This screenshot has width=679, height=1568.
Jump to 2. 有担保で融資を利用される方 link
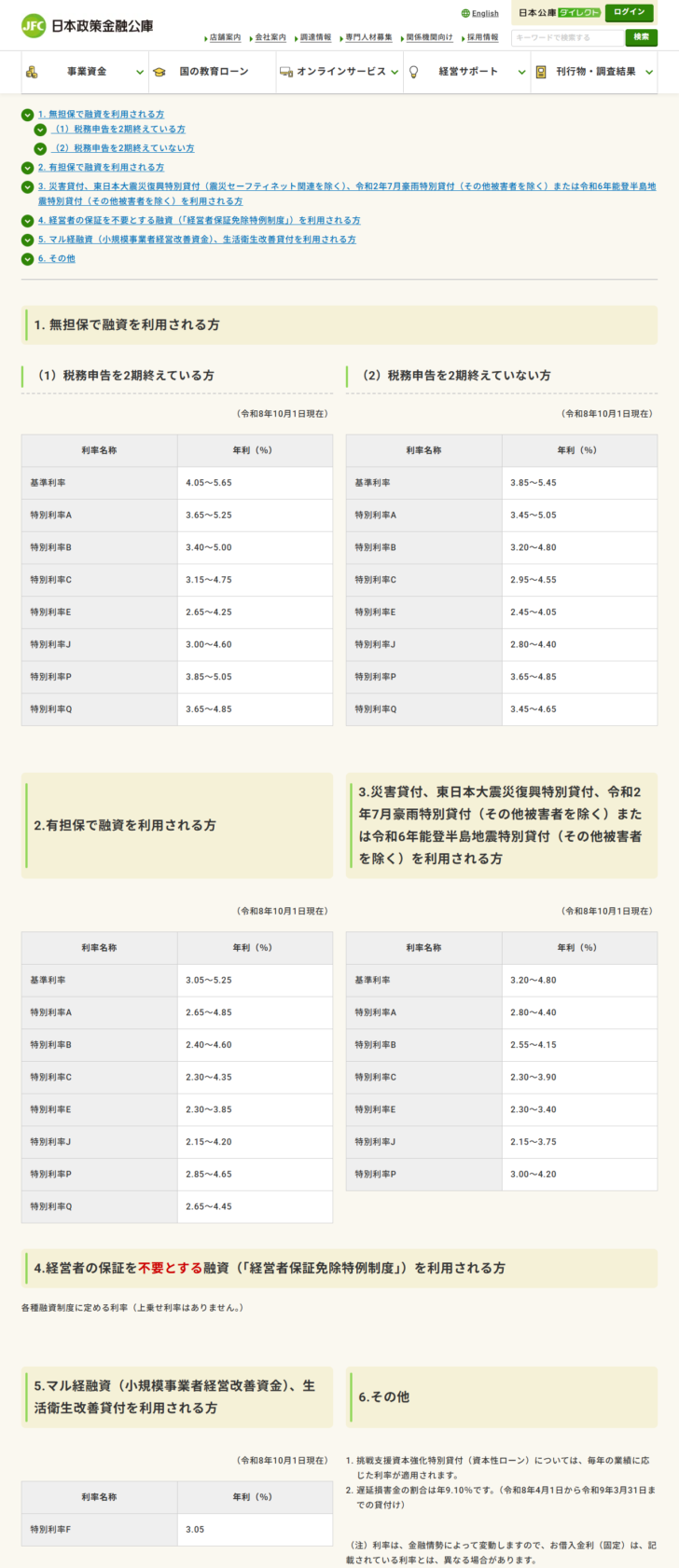(101, 168)
